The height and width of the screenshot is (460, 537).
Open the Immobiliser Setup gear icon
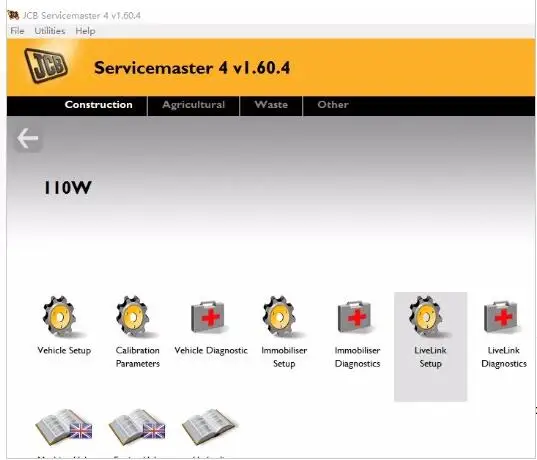click(x=284, y=317)
